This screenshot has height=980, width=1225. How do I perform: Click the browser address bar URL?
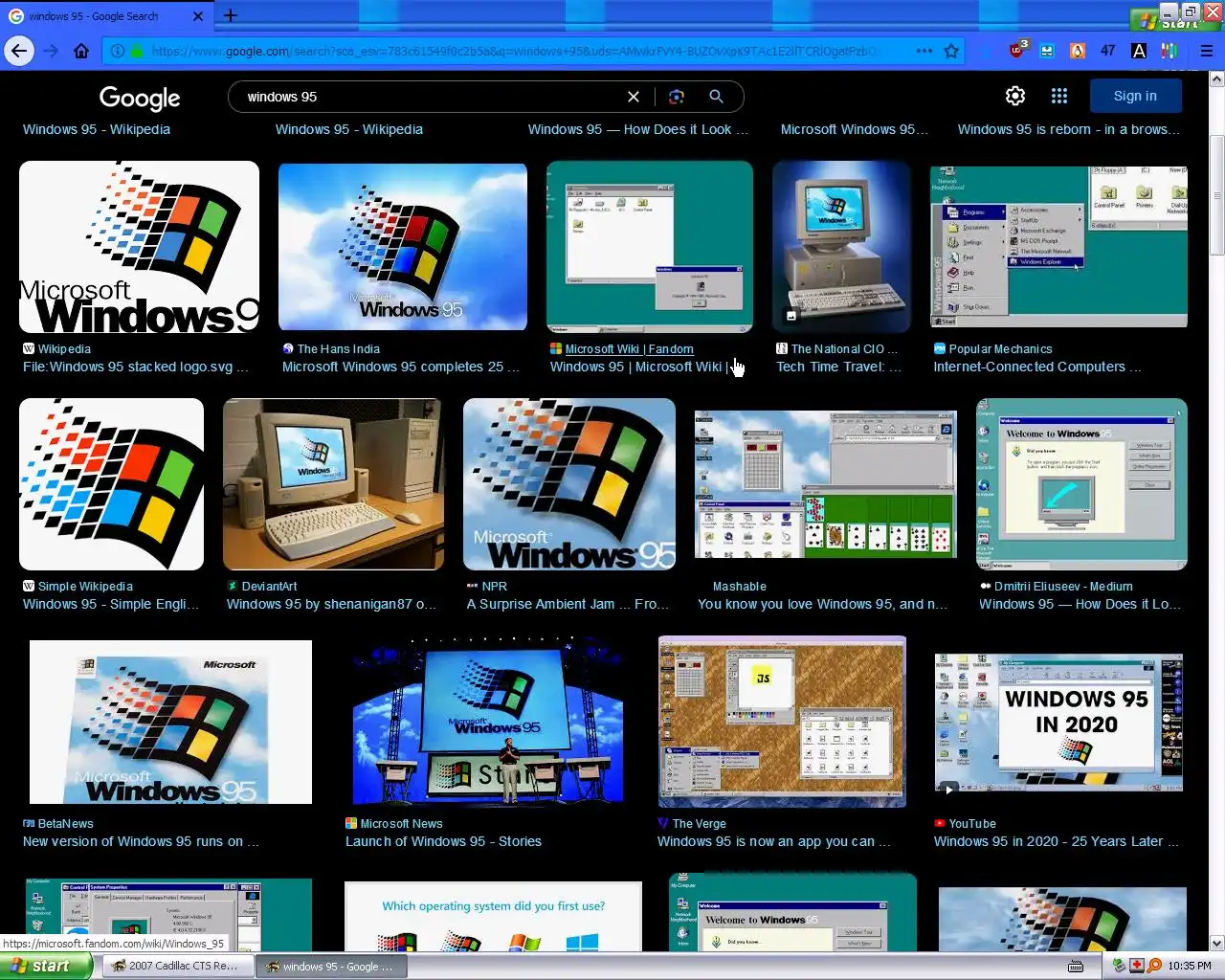512,51
